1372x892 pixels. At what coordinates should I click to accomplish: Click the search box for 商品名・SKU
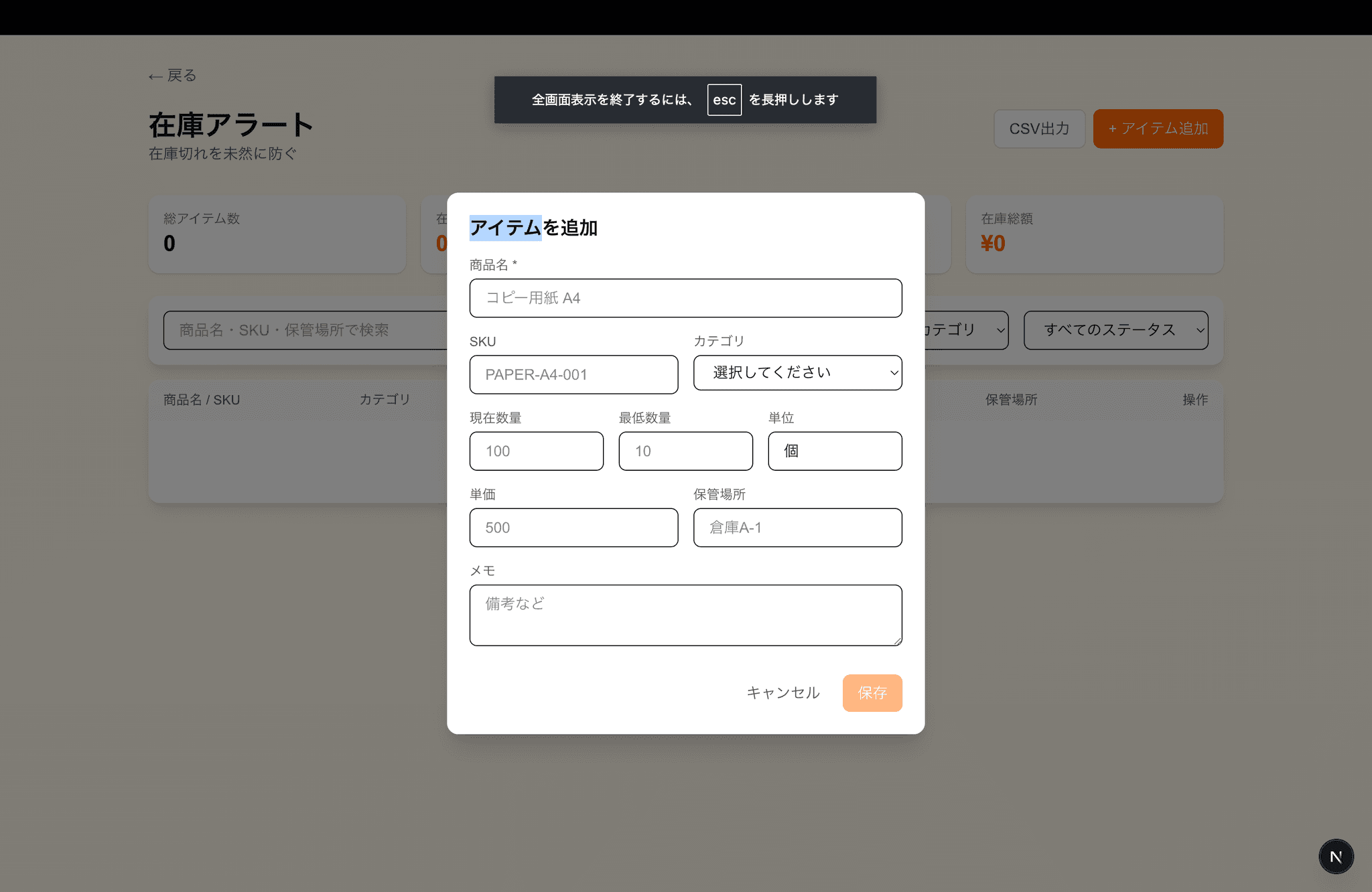coord(305,330)
